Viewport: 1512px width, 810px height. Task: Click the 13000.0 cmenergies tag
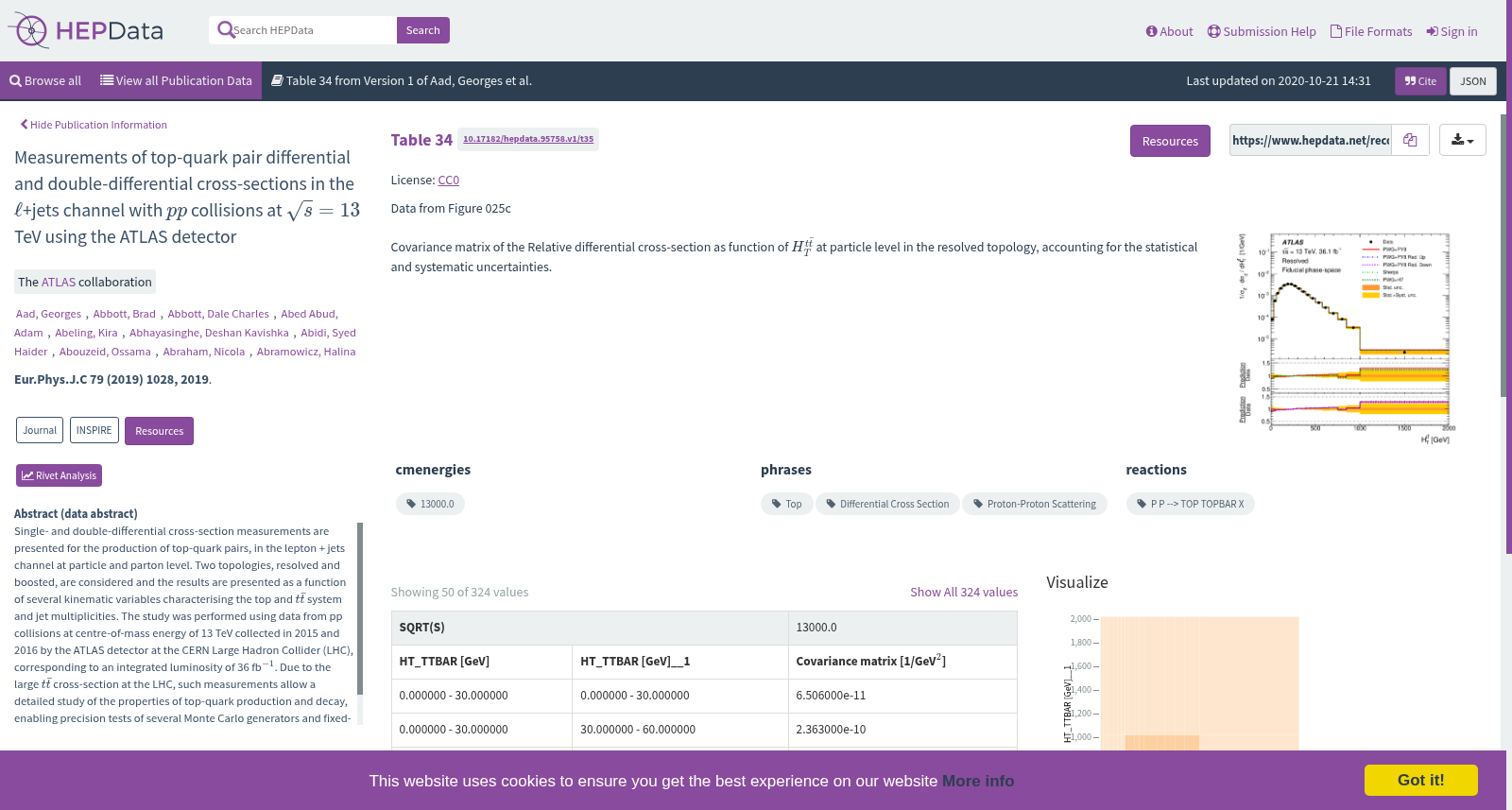(430, 504)
